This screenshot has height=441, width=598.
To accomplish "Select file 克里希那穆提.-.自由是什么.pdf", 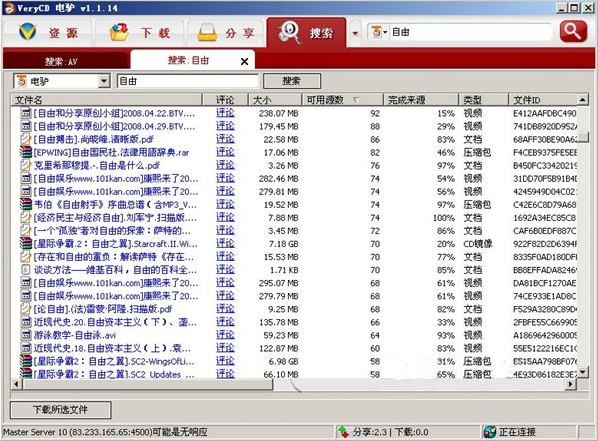I will tap(96, 166).
